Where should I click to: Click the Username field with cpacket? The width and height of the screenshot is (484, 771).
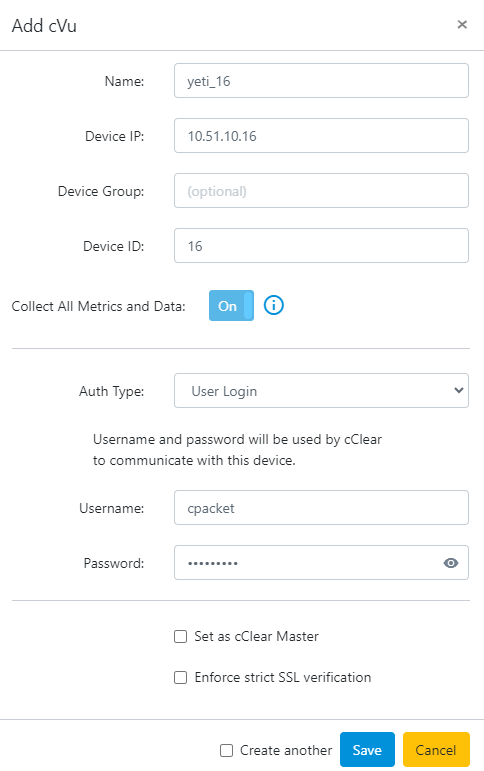pyautogui.click(x=321, y=508)
